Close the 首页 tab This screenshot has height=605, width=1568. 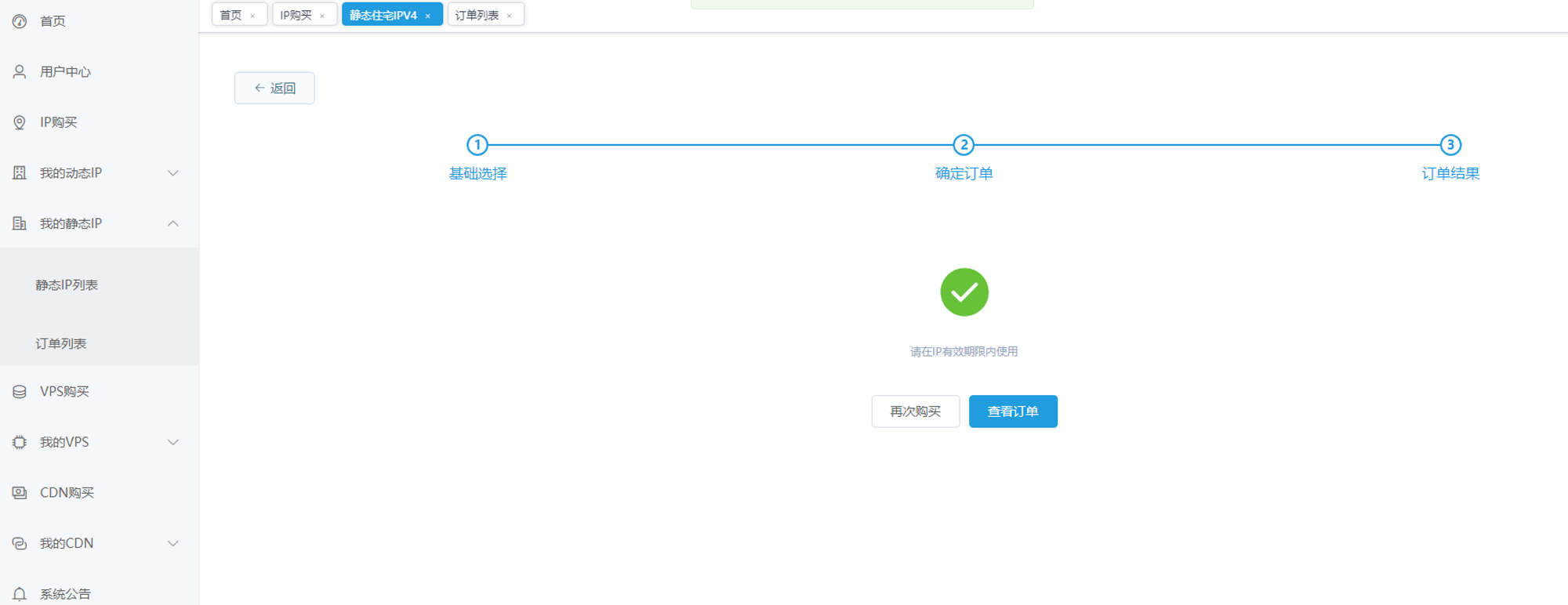click(x=252, y=16)
